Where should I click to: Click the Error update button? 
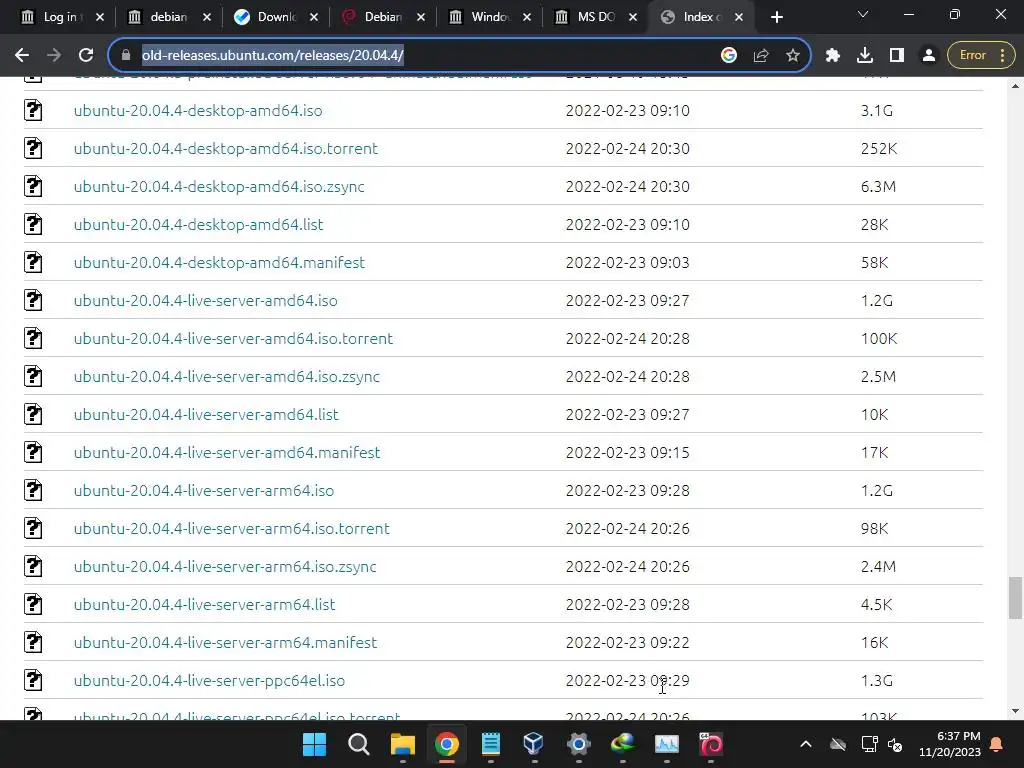click(981, 56)
